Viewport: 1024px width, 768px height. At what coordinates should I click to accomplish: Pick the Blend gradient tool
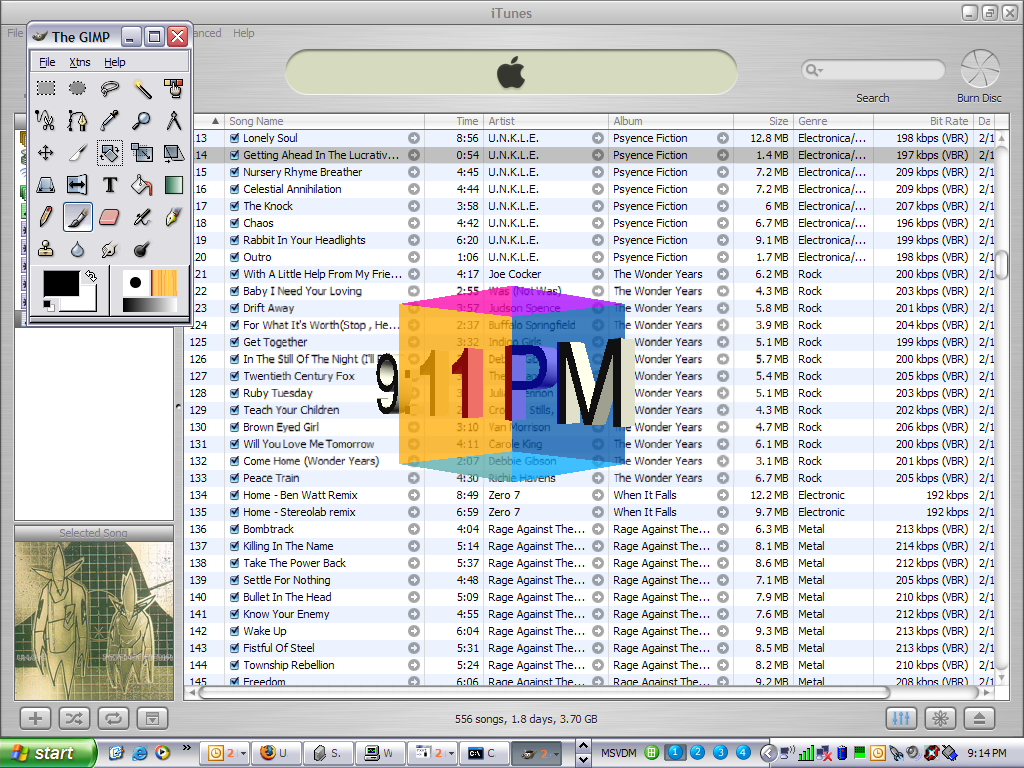tap(174, 185)
